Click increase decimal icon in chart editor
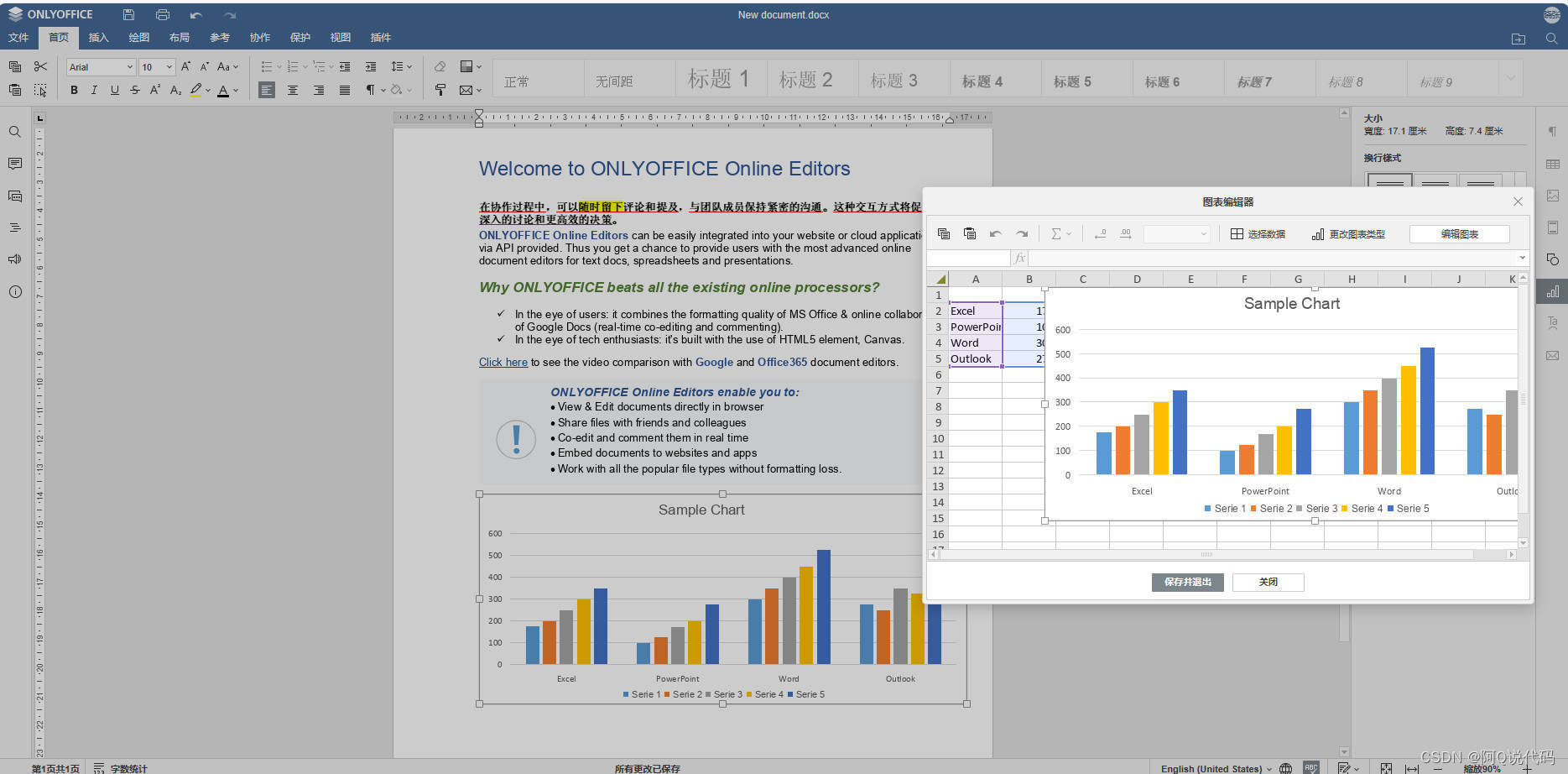 coord(1126,233)
